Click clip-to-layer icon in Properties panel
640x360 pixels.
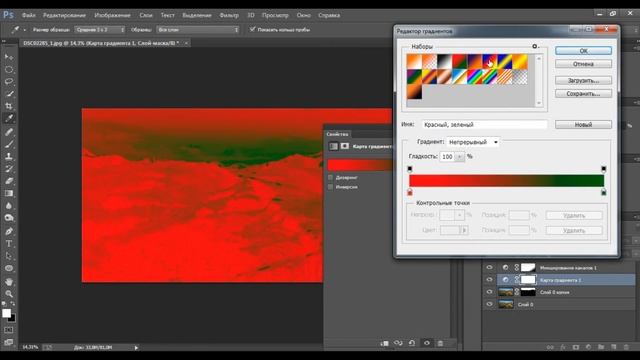pos(384,343)
